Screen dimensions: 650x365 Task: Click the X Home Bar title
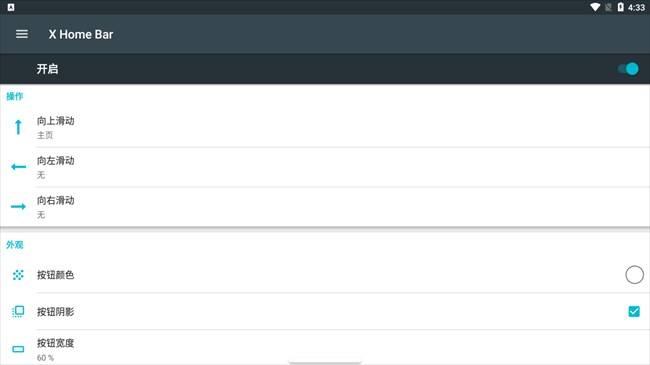[81, 34]
